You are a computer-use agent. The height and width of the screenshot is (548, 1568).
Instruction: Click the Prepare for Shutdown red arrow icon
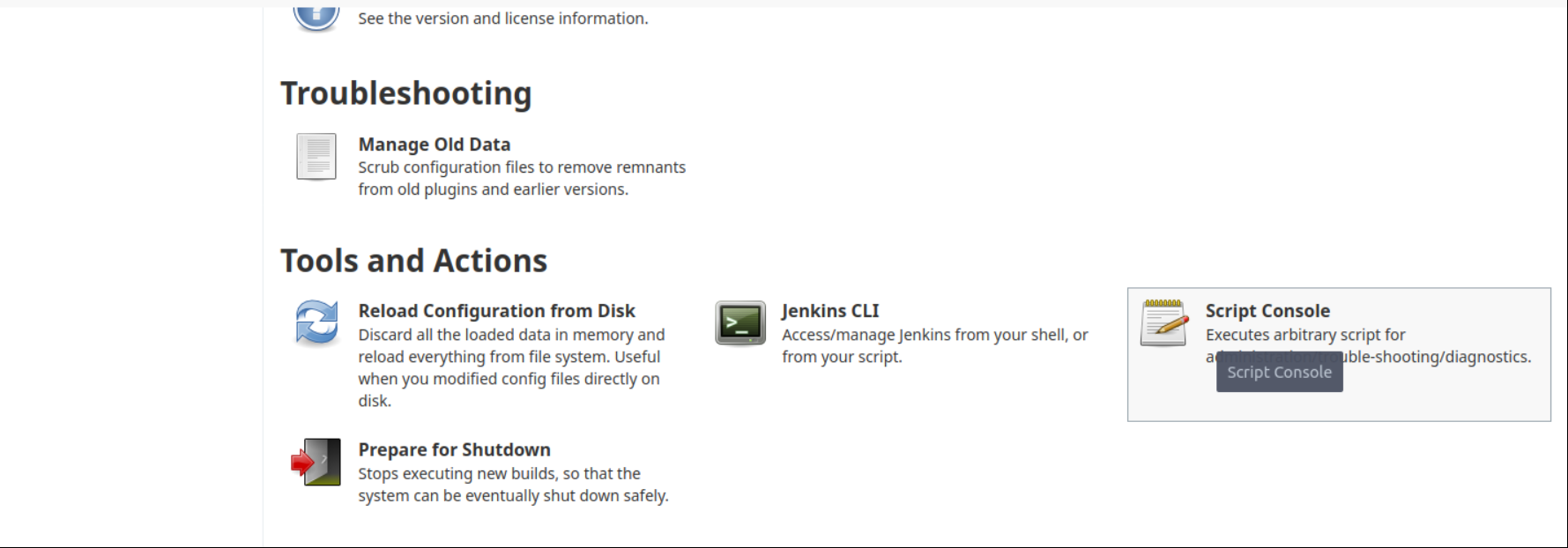click(x=316, y=462)
